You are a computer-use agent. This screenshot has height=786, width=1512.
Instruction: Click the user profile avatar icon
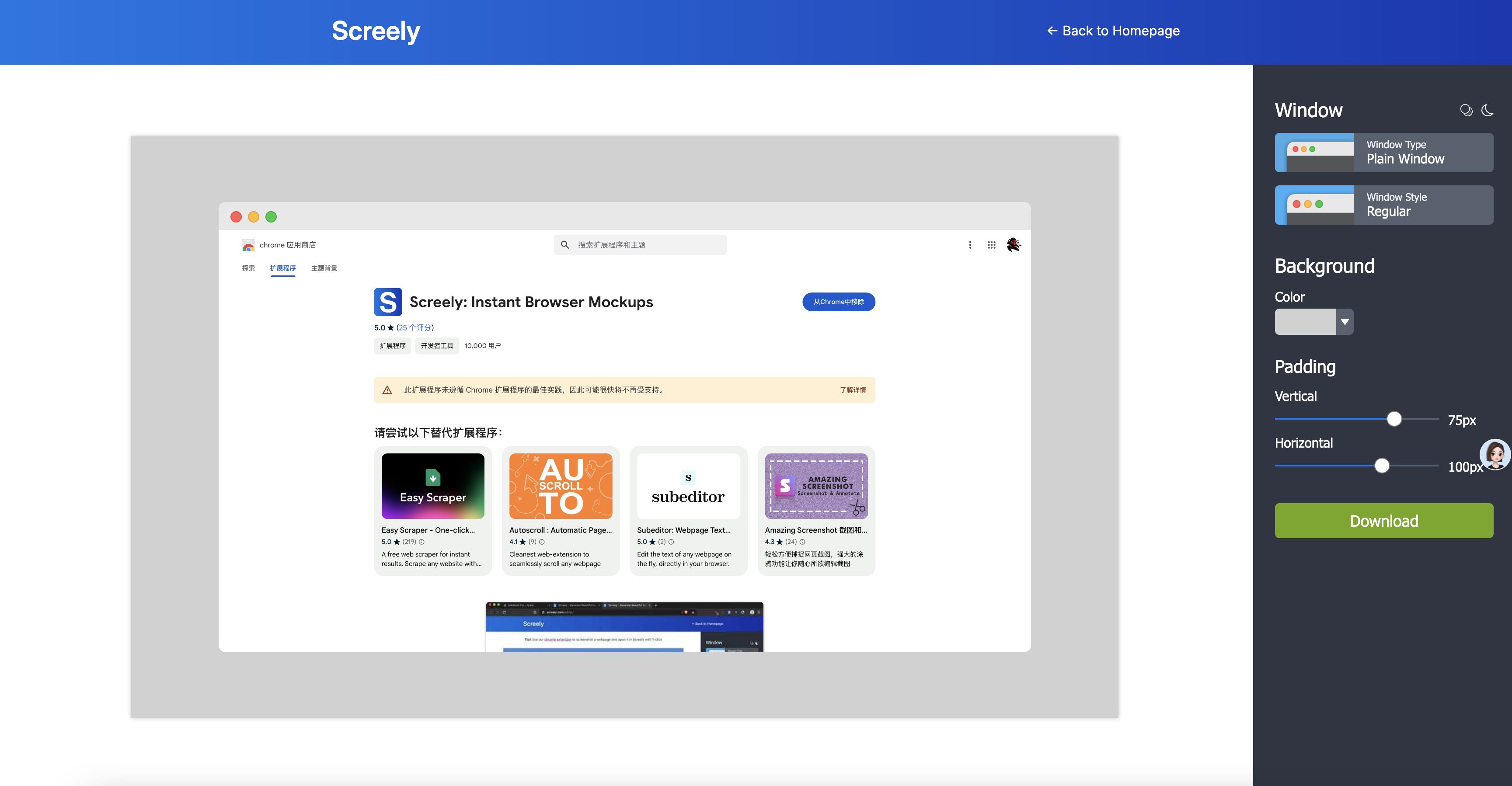tap(1013, 245)
